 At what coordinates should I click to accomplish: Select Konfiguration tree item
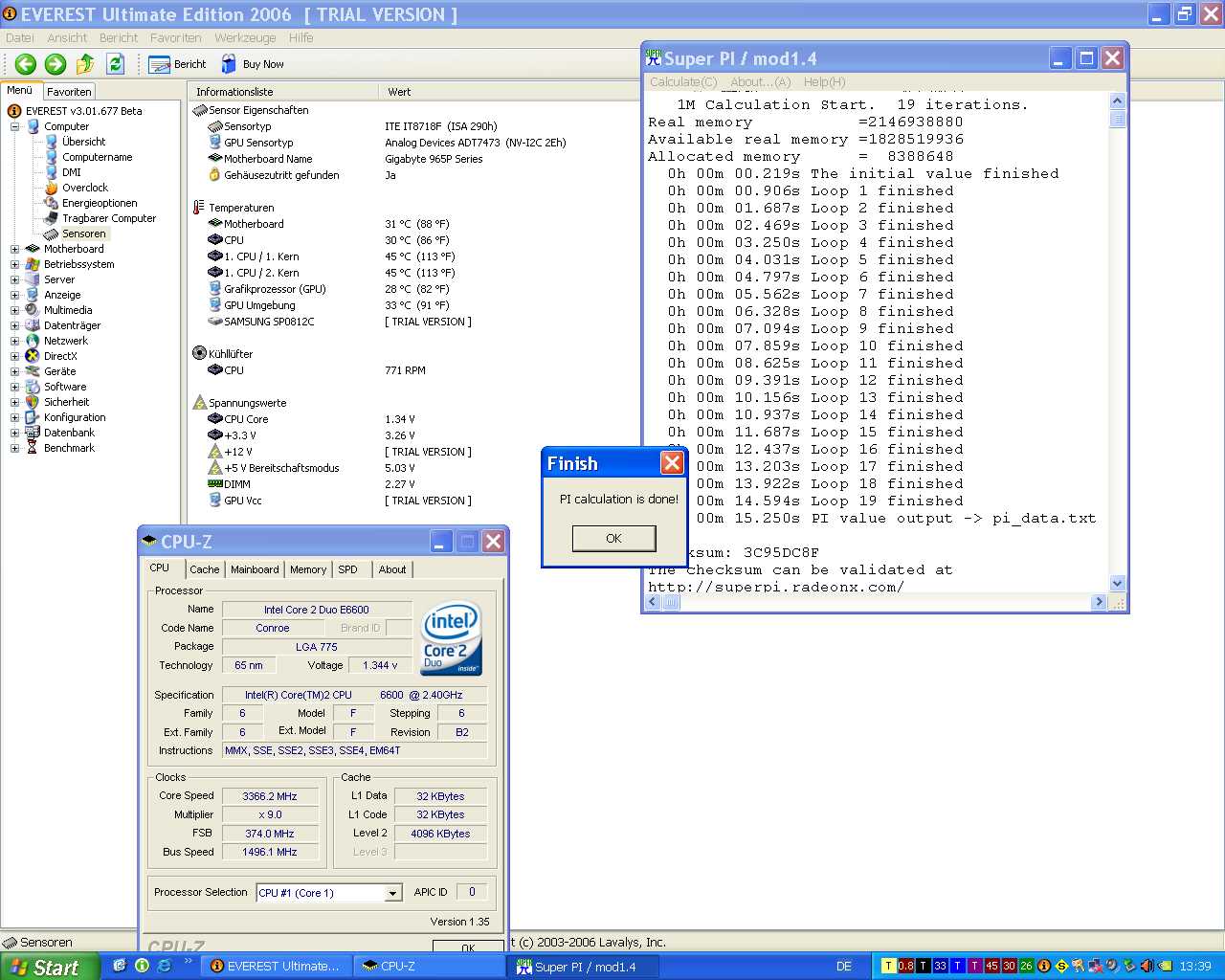75,417
